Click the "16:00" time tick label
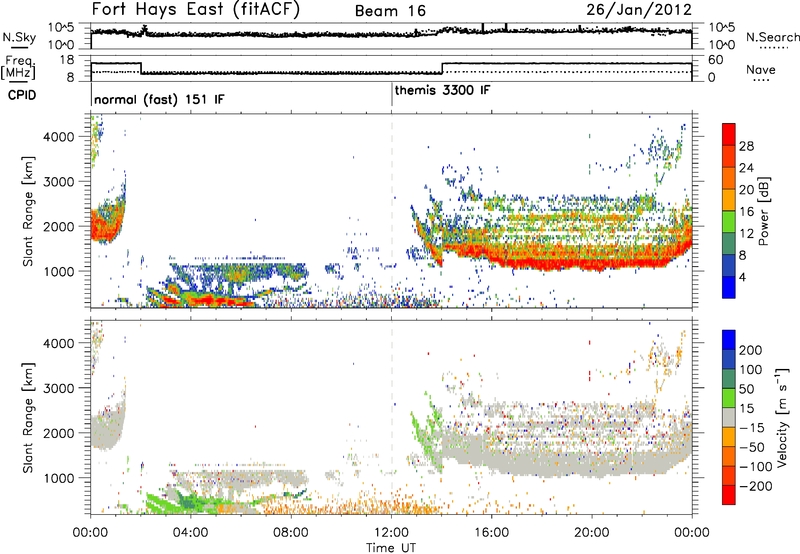 (491, 533)
